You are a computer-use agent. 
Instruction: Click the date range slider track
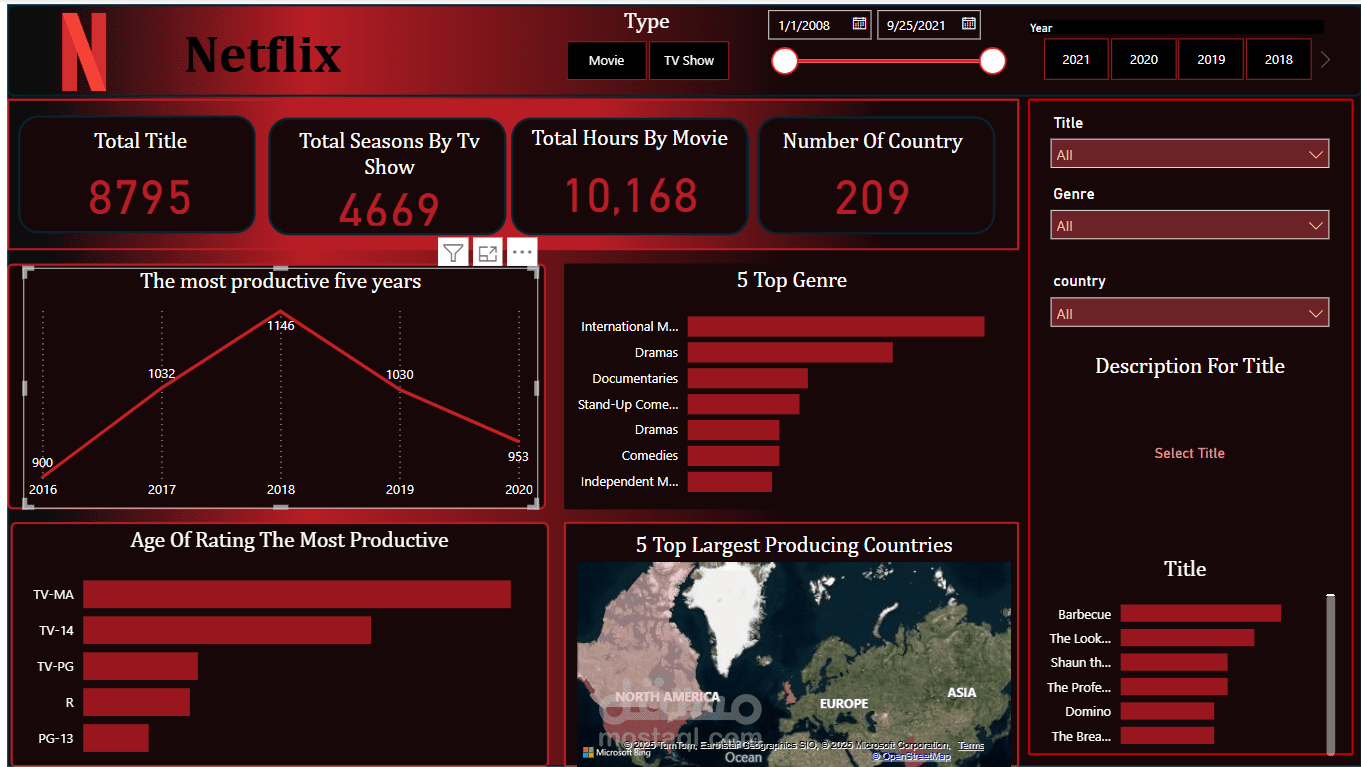889,62
